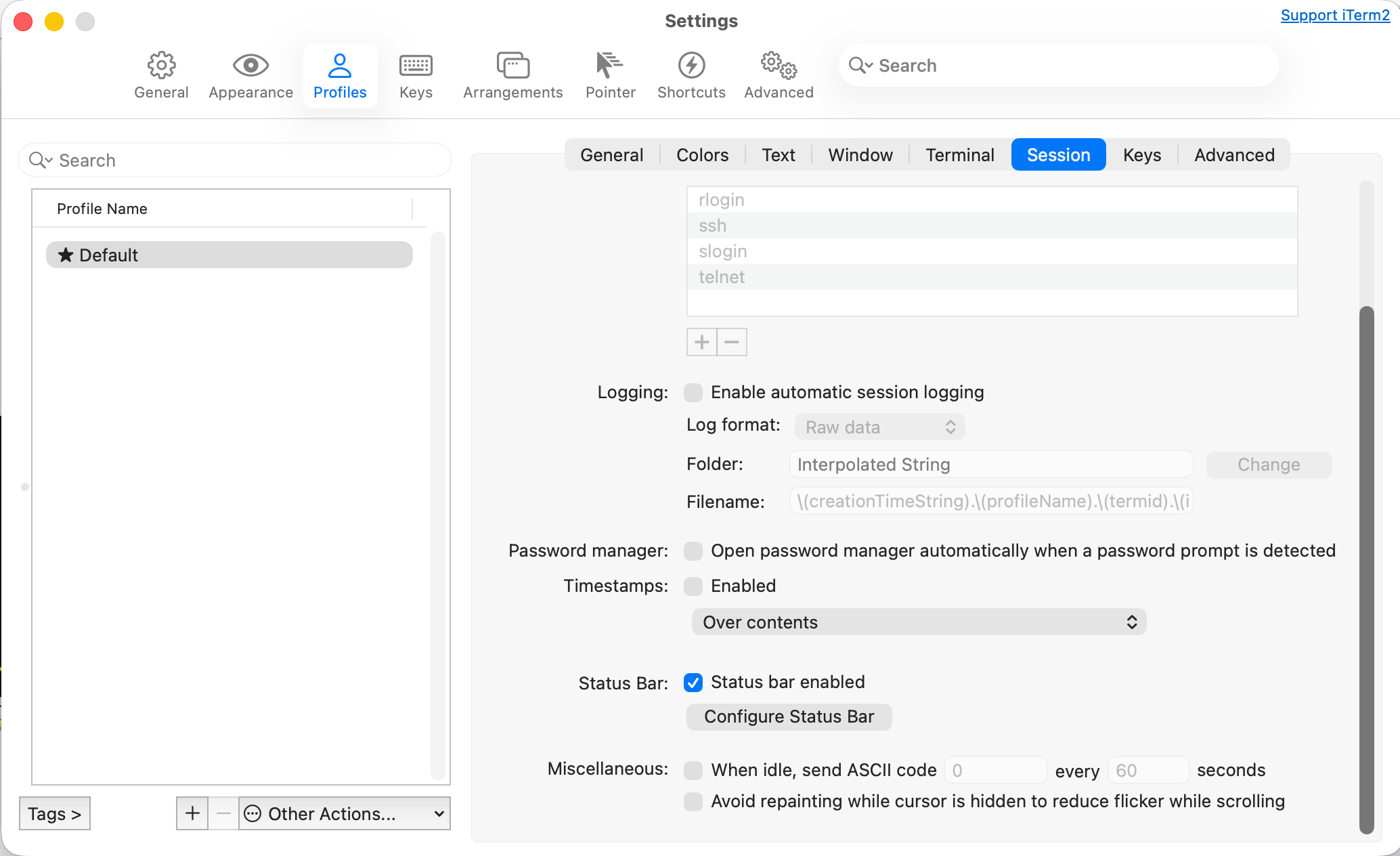This screenshot has height=856, width=1400.
Task: Open Arrangements window icon
Action: [x=512, y=66]
